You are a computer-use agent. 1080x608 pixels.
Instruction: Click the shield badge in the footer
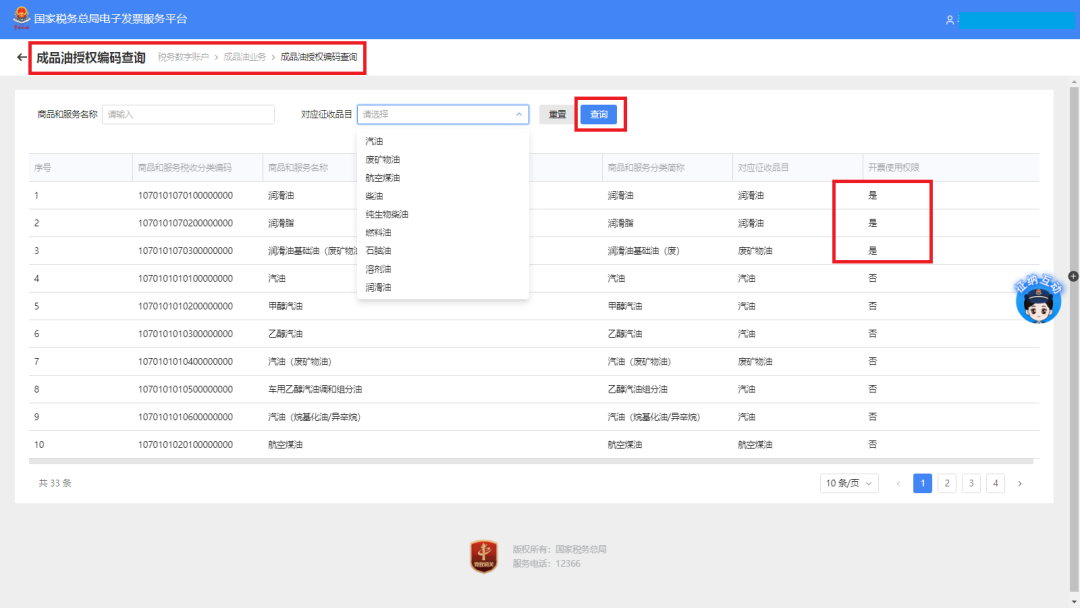click(x=484, y=556)
